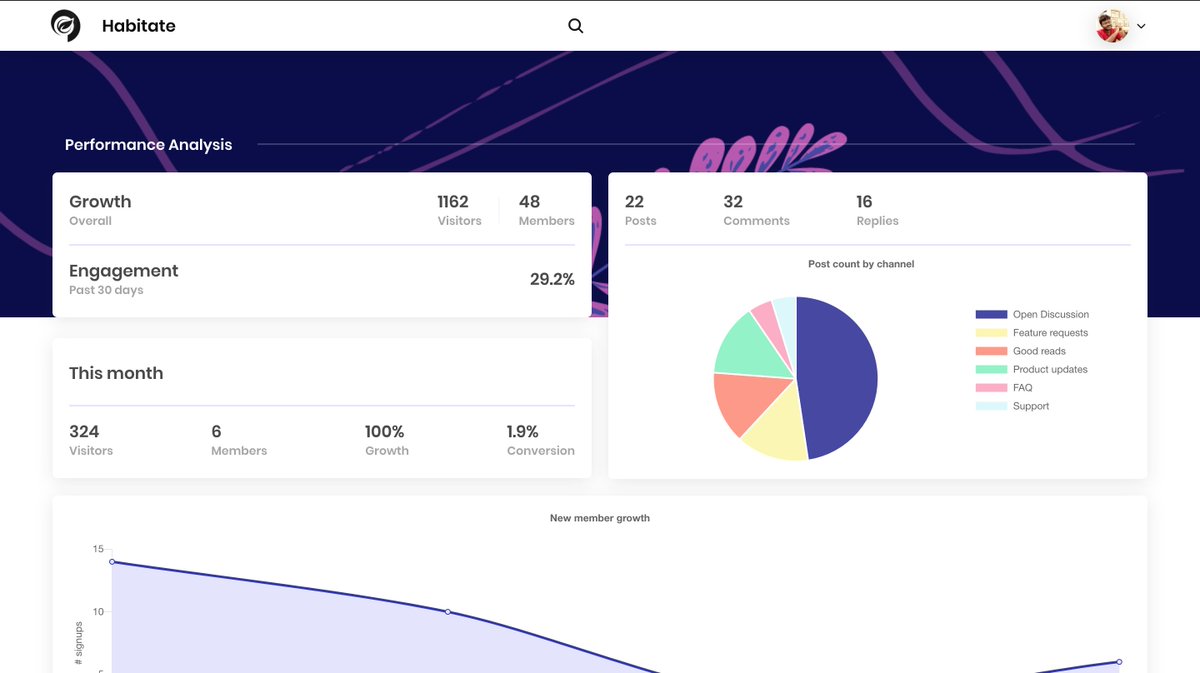This screenshot has height=673, width=1200.
Task: Click the 16 Replies count
Action: point(864,202)
